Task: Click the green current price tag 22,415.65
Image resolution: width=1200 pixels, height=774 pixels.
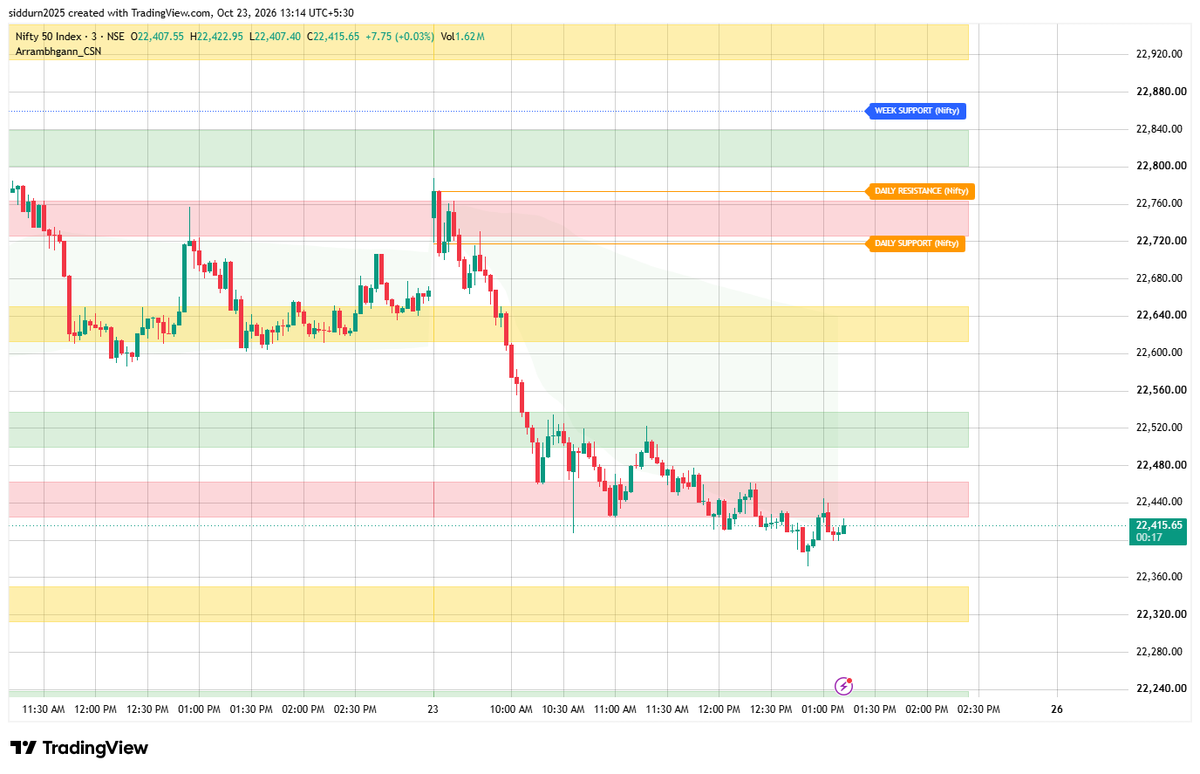Action: 1158,531
